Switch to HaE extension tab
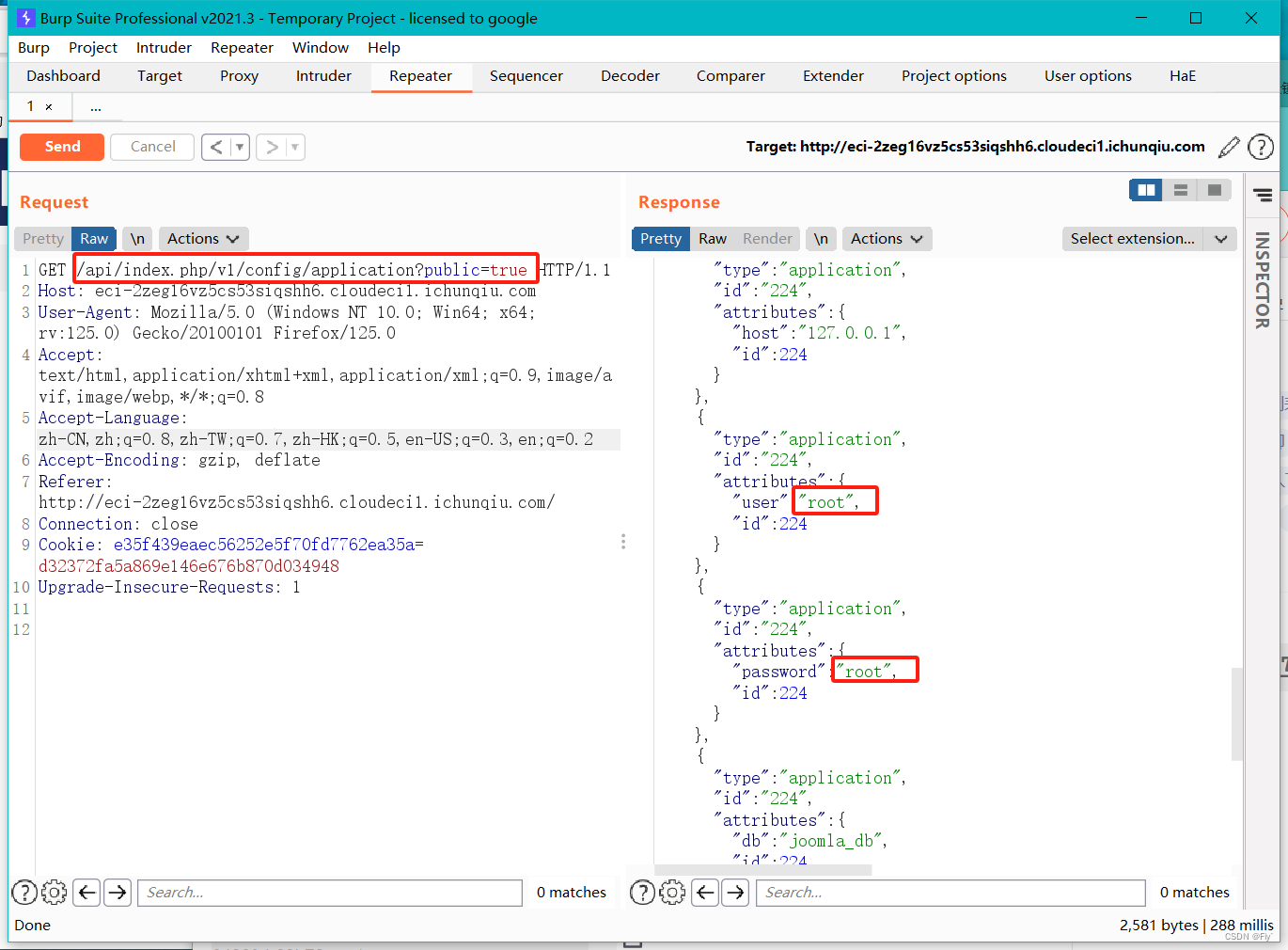The width and height of the screenshot is (1288, 950). pos(1183,76)
